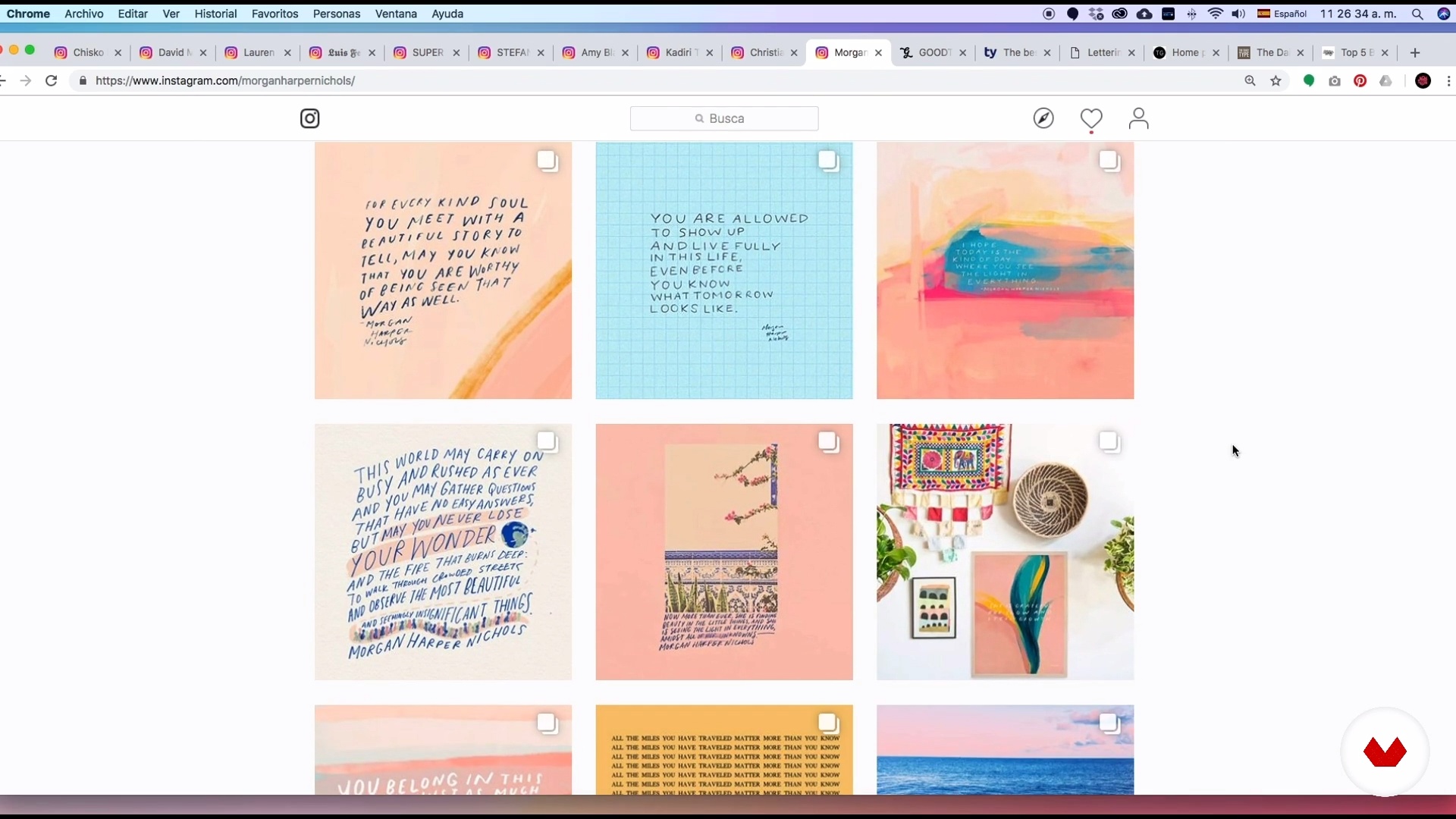Click the address bar URL
Screen dimensions: 1456x819
[225, 80]
